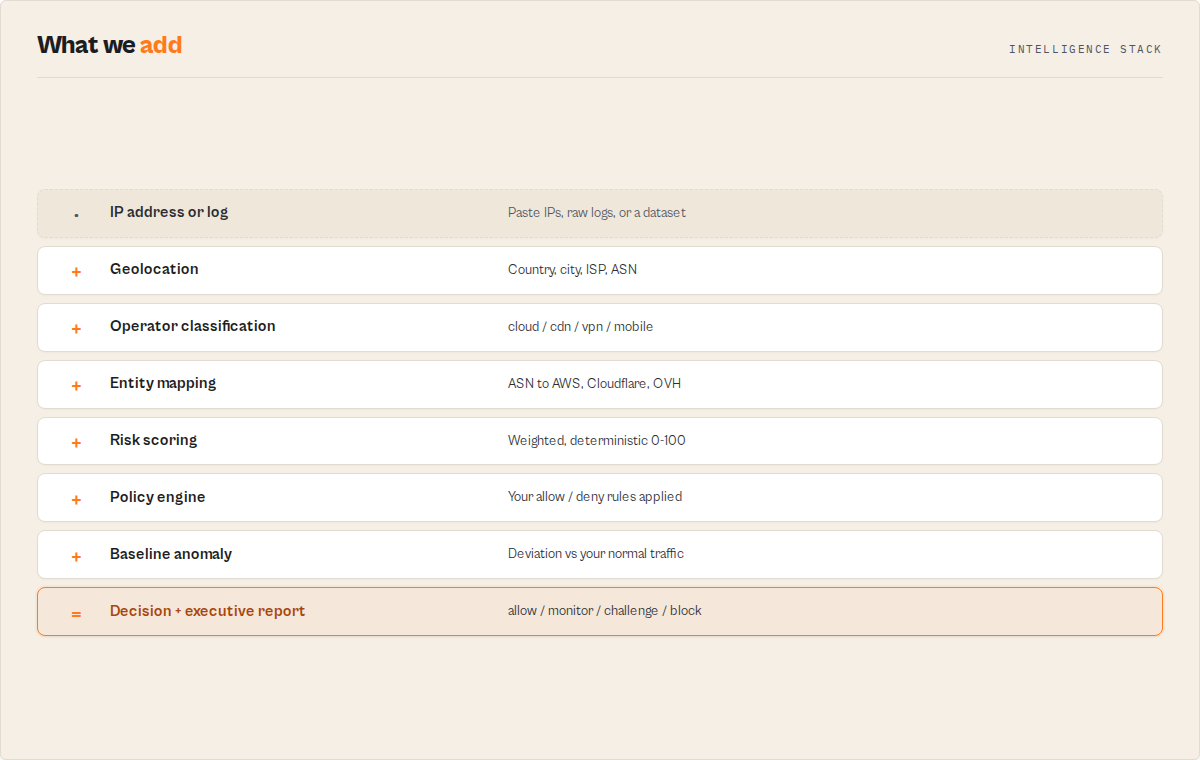The width and height of the screenshot is (1200, 760).
Task: Choose the Baseline anomaly row title
Action: pos(171,554)
